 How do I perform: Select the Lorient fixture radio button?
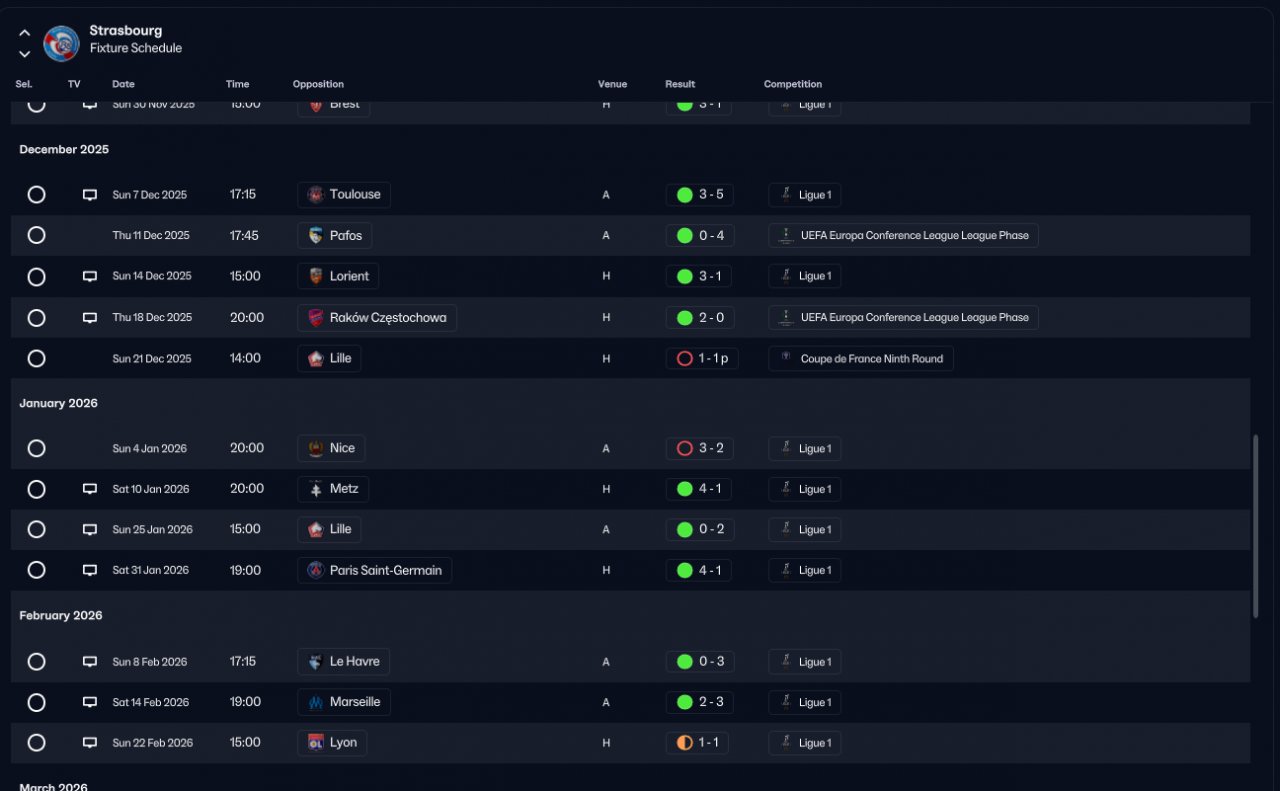point(37,276)
